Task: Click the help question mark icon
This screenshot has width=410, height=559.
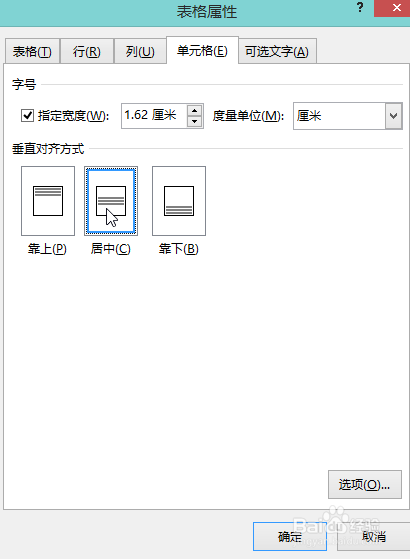Action: pyautogui.click(x=360, y=8)
